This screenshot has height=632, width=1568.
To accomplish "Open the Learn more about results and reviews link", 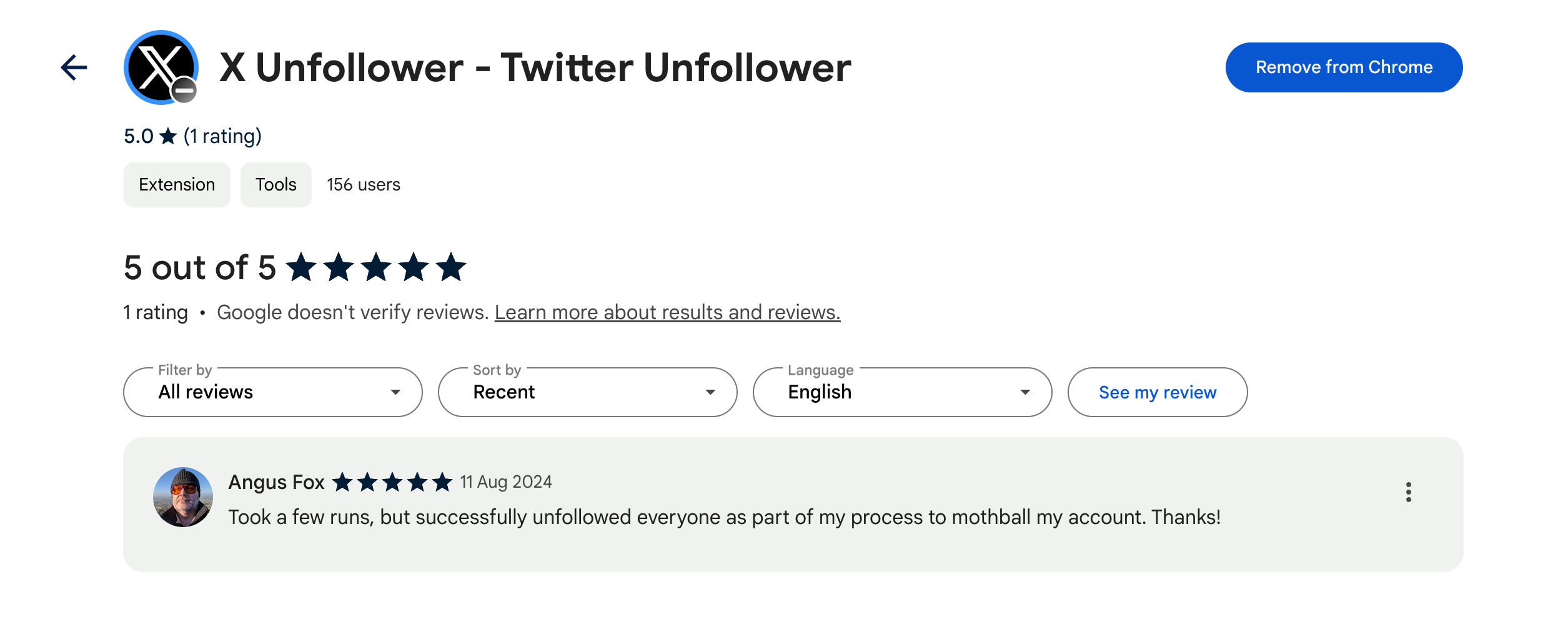I will [x=668, y=312].
